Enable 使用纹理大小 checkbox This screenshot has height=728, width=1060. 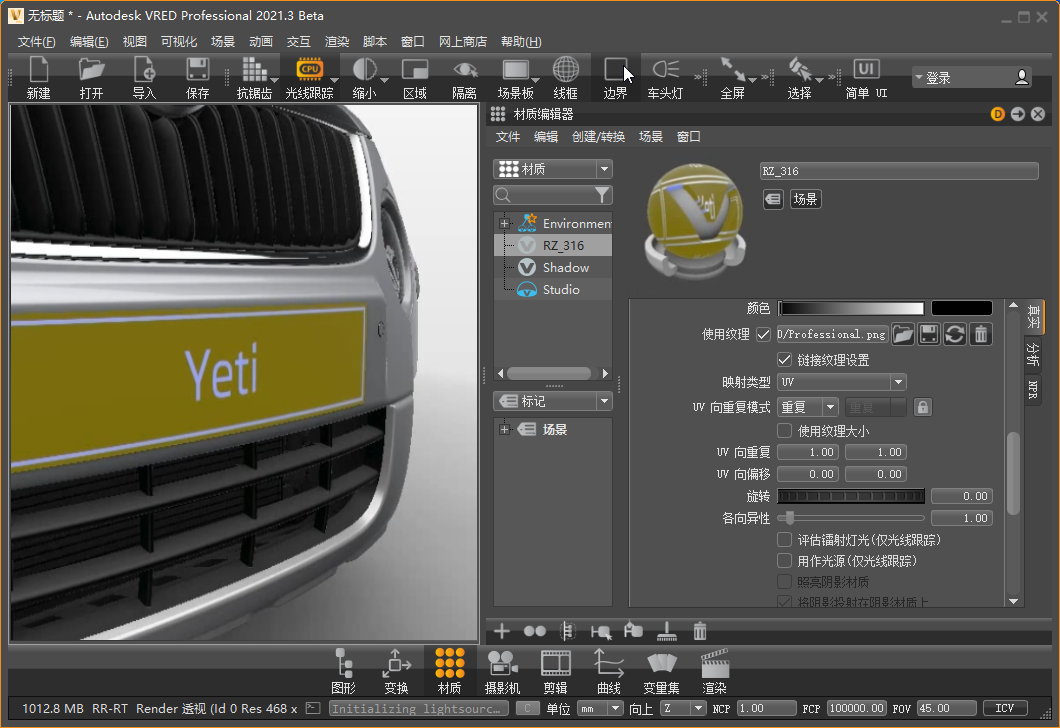784,431
